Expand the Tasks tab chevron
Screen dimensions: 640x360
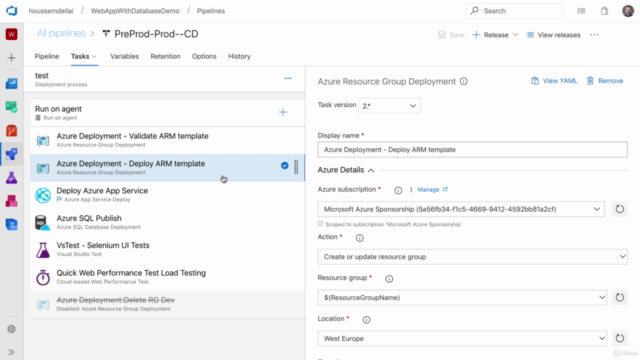click(94, 56)
